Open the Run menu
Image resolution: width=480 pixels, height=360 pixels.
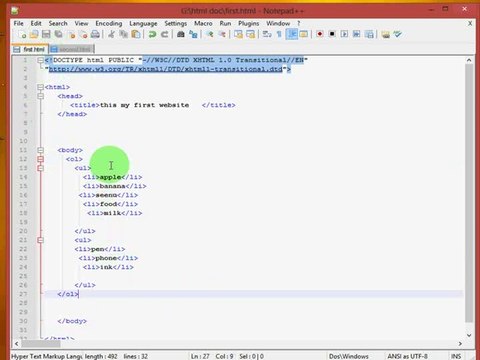[x=225, y=23]
